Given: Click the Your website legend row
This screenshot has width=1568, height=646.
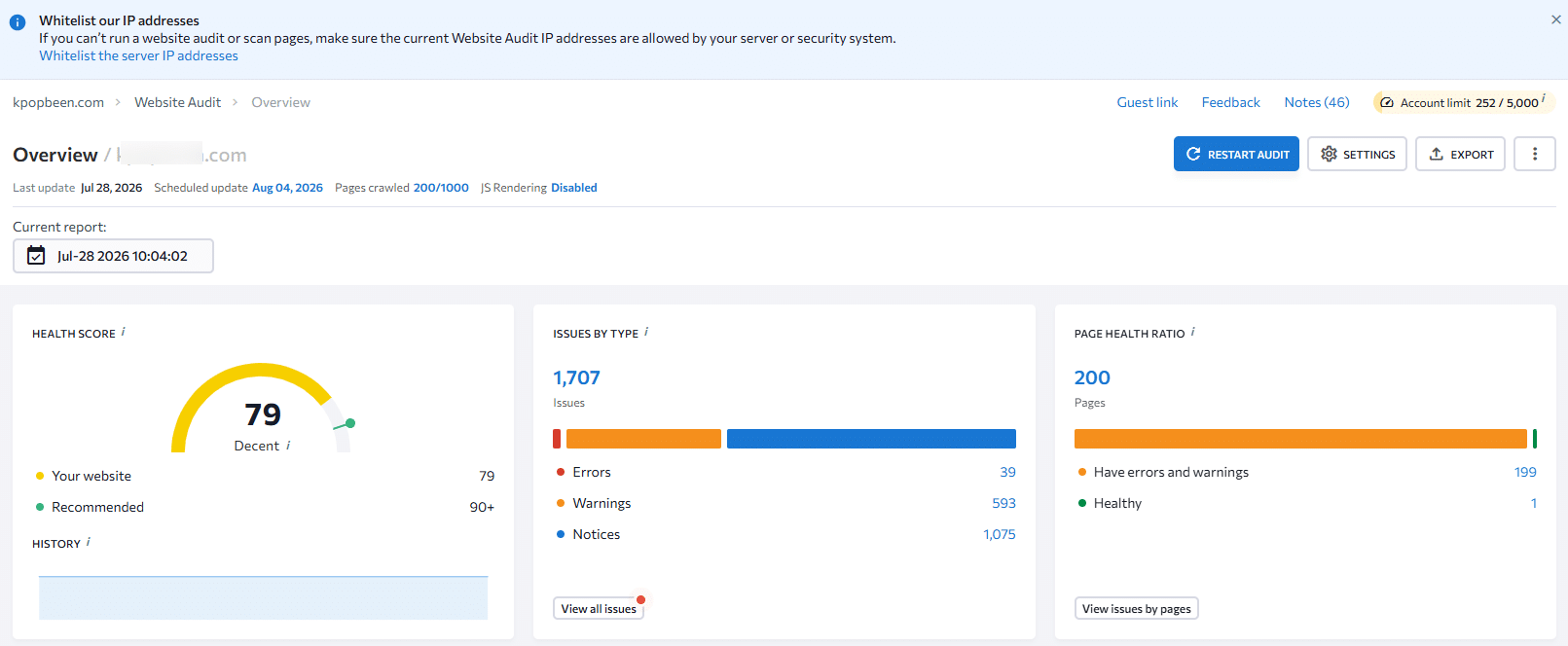Looking at the screenshot, I should [x=264, y=476].
